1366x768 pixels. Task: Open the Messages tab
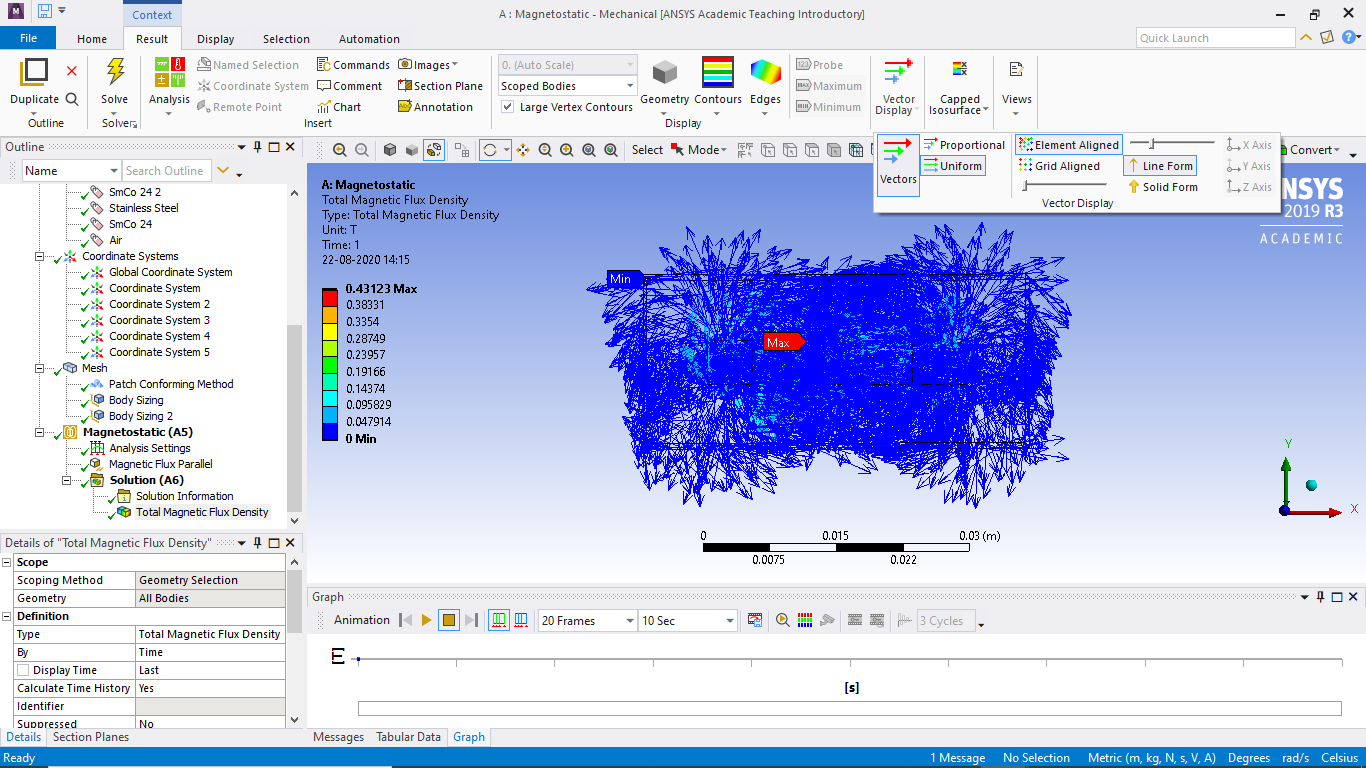click(x=338, y=737)
